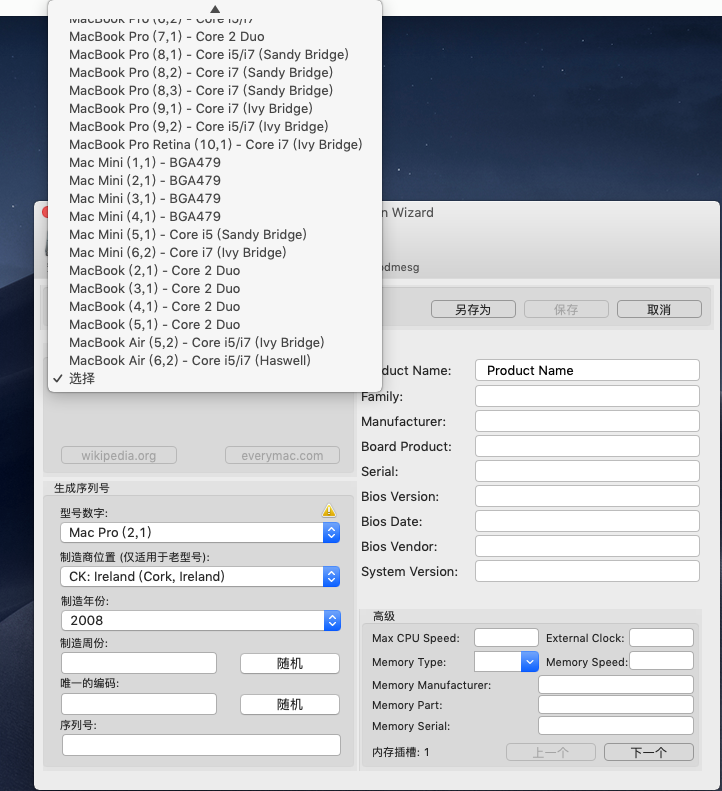The image size is (722, 791).
Task: Click the yellow warning triangle icon
Action: point(329,511)
